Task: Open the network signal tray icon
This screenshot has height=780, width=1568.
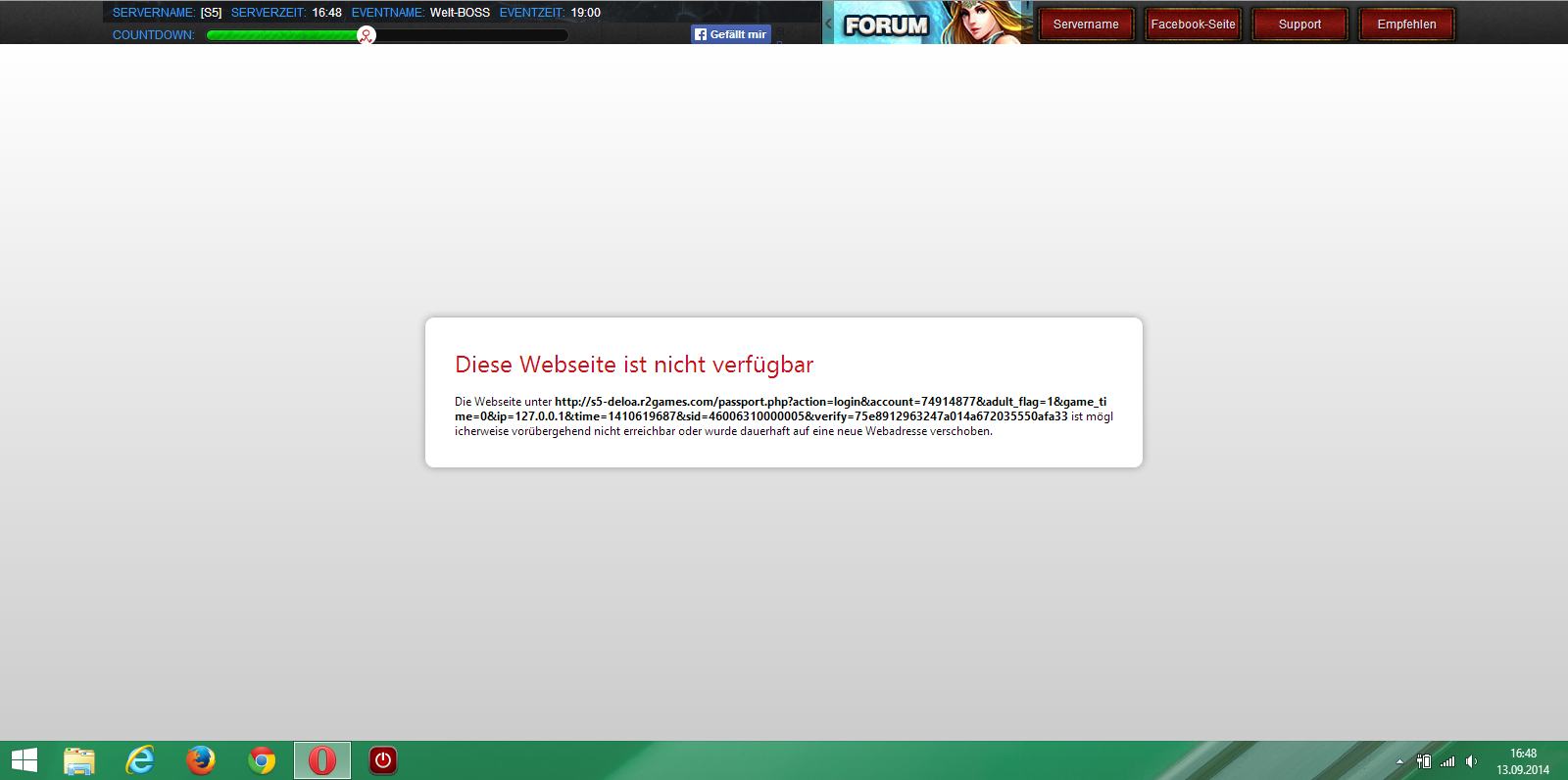Action: (1447, 761)
